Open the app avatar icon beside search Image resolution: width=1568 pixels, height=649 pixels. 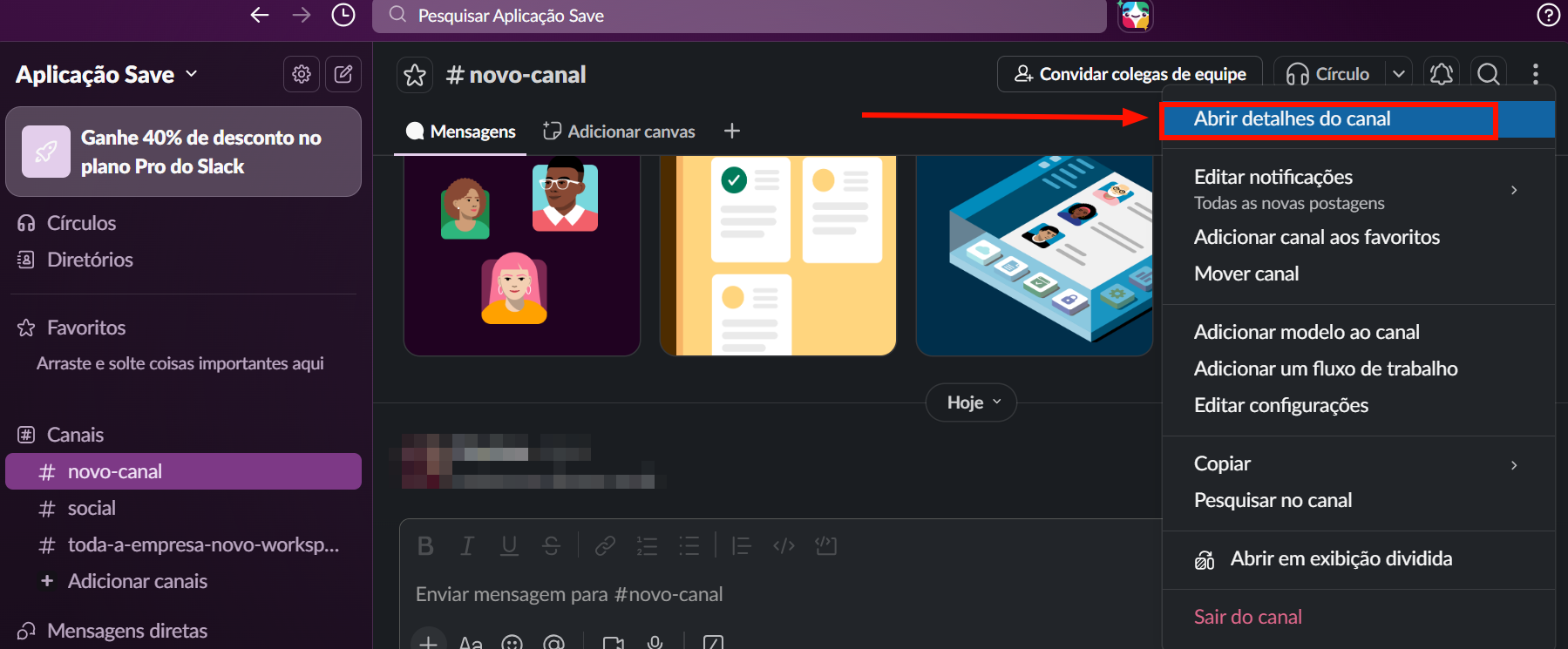(x=1135, y=16)
